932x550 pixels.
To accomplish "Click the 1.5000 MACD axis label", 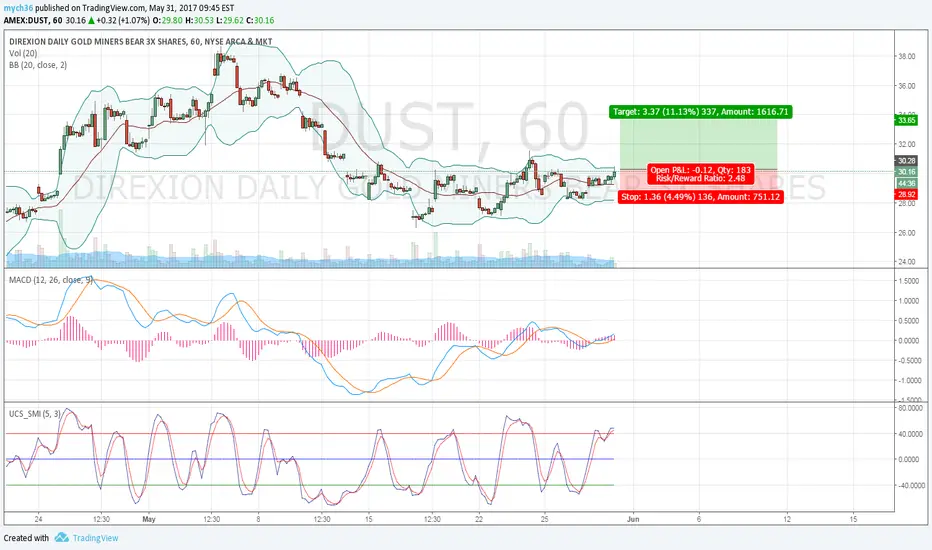I will (909, 281).
